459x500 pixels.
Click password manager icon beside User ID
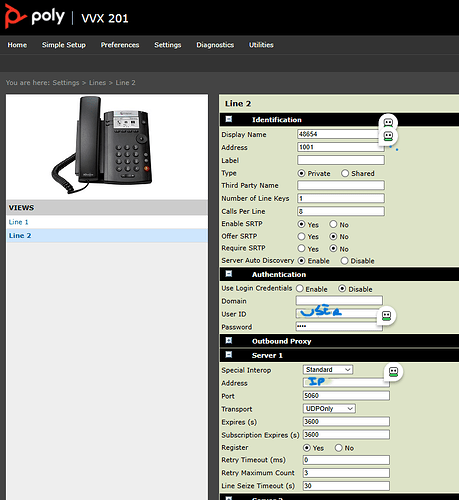386,316
